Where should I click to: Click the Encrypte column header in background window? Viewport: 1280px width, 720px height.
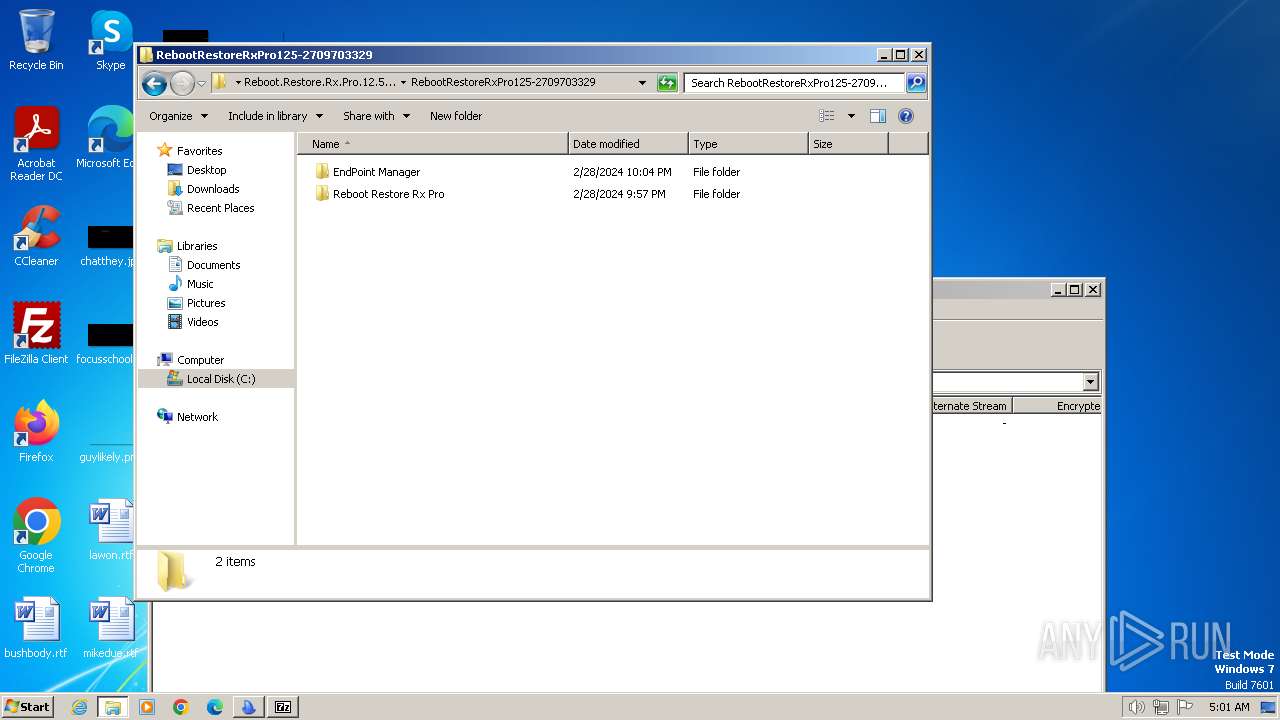1057,406
